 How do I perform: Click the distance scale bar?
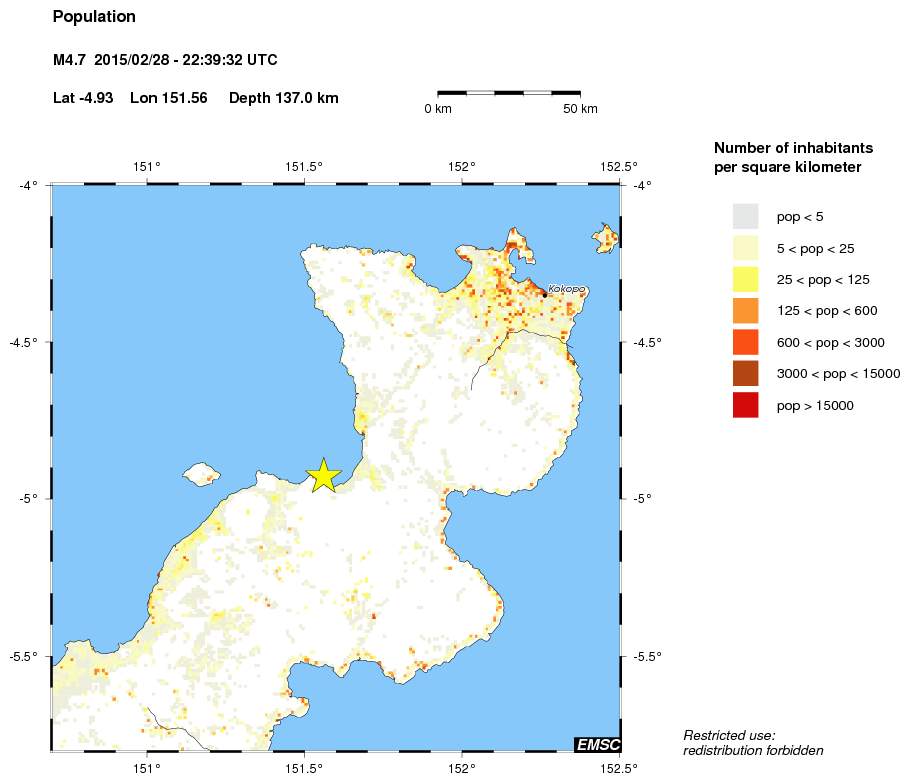509,93
